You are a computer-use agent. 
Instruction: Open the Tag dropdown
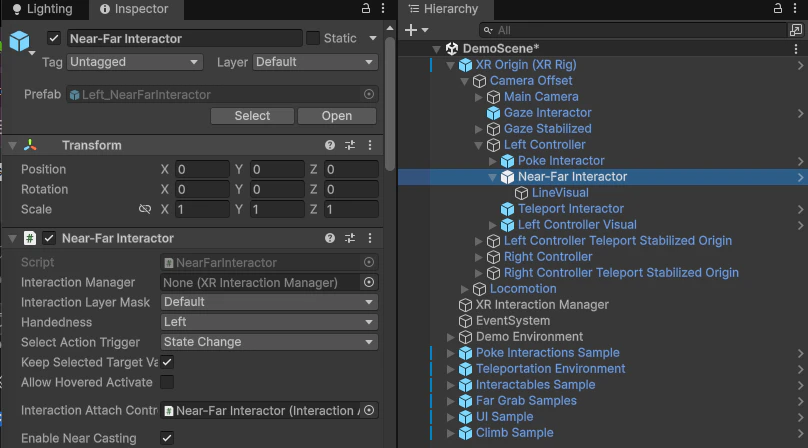134,62
